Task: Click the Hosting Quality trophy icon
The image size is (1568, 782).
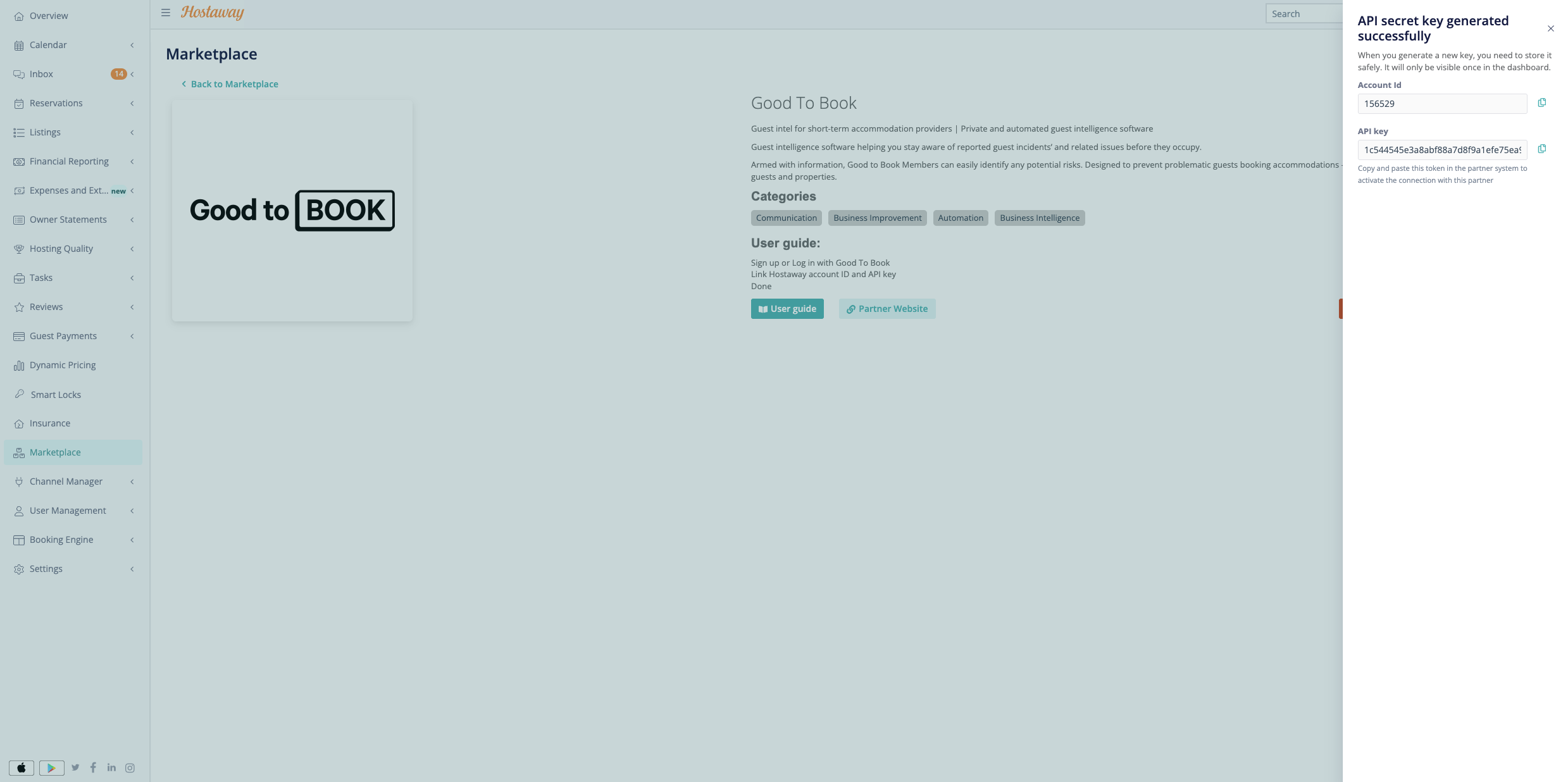Action: coord(19,249)
